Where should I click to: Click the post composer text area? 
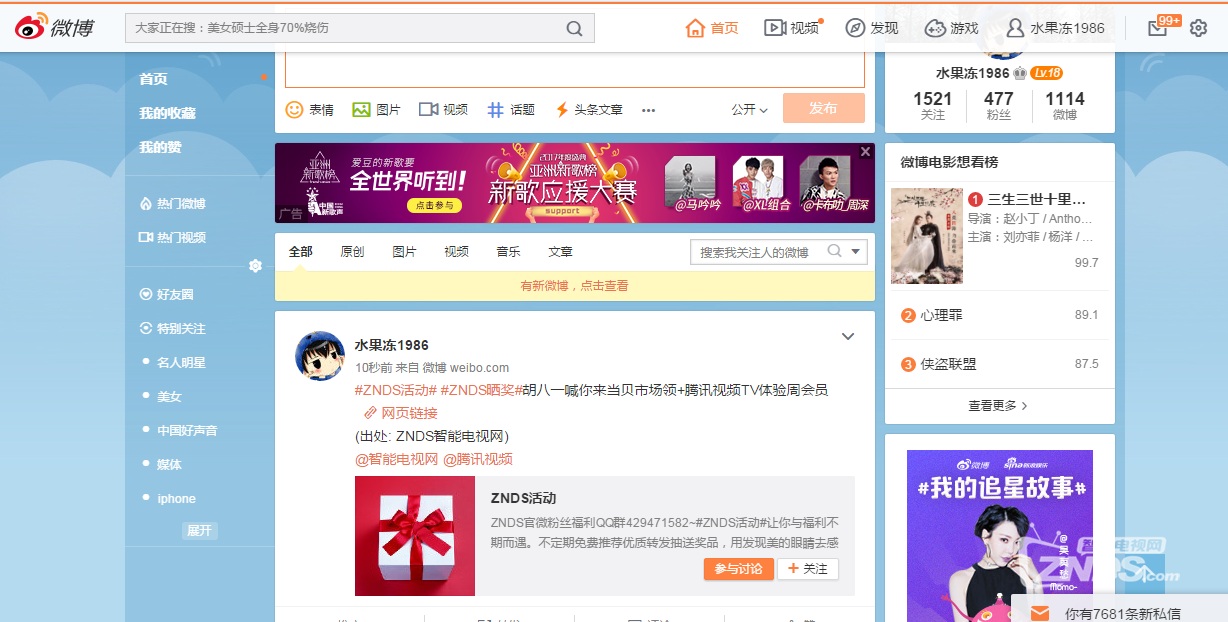tap(575, 69)
